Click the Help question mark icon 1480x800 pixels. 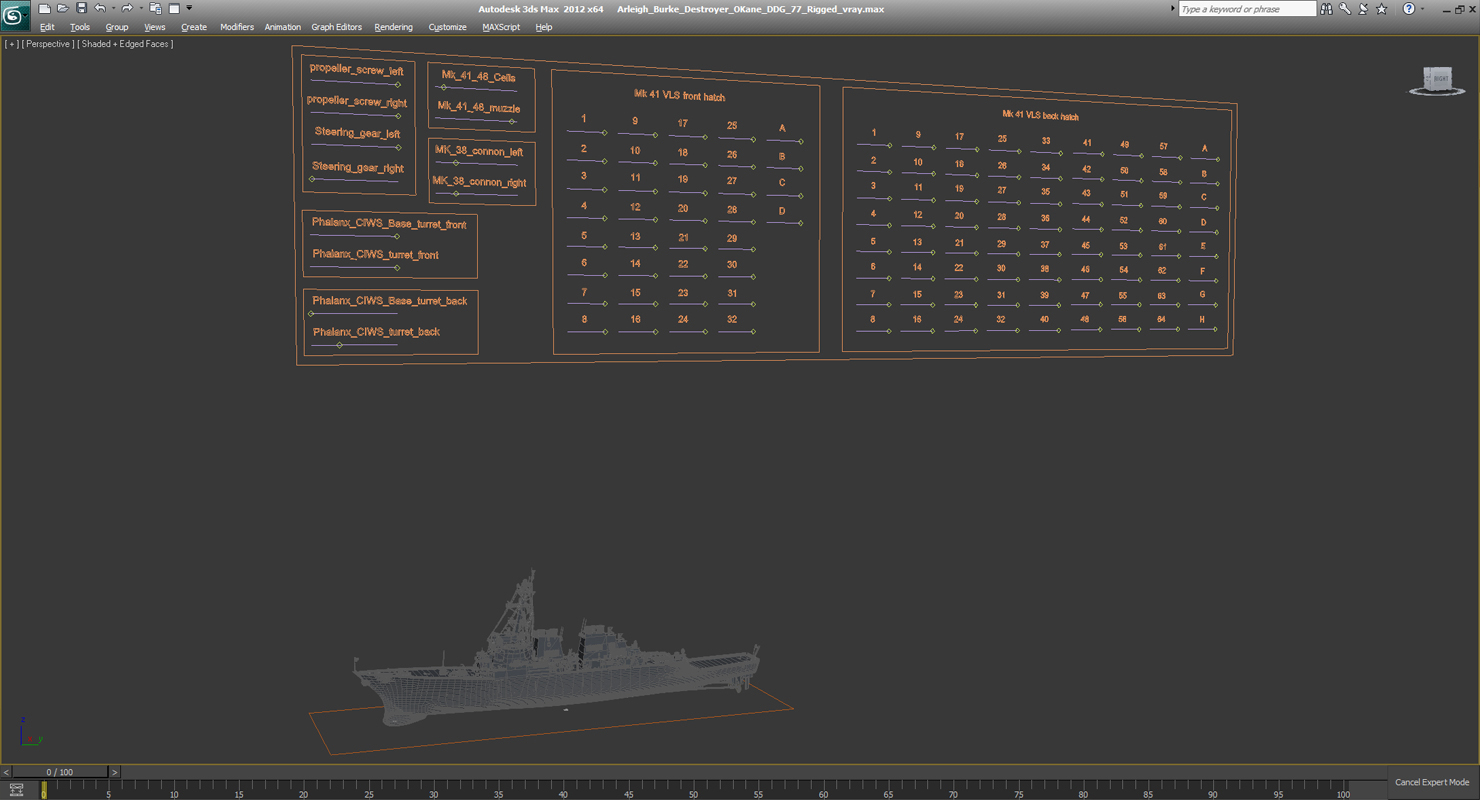tap(1409, 9)
